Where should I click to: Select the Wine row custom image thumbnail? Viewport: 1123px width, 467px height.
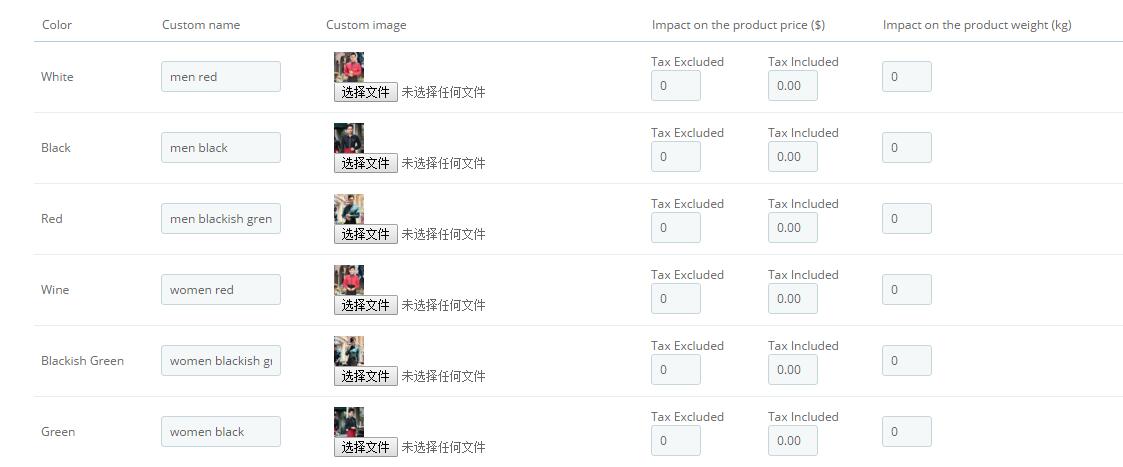(x=349, y=279)
